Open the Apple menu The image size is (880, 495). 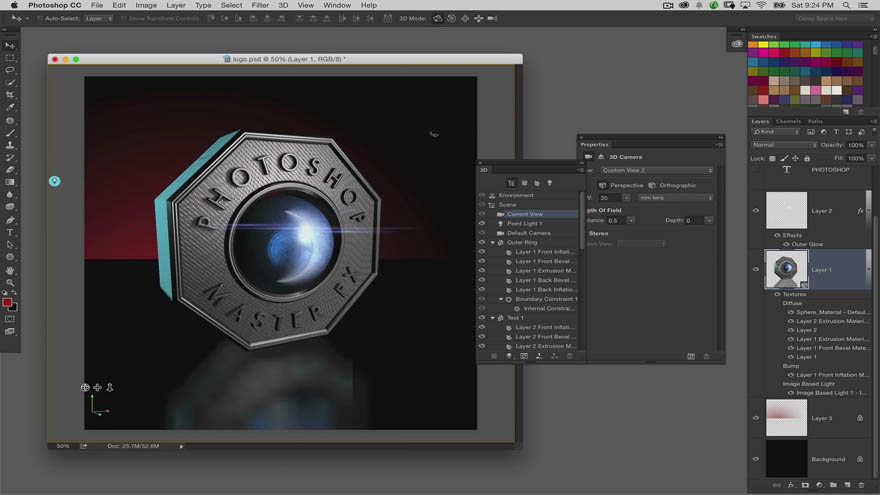point(14,5)
